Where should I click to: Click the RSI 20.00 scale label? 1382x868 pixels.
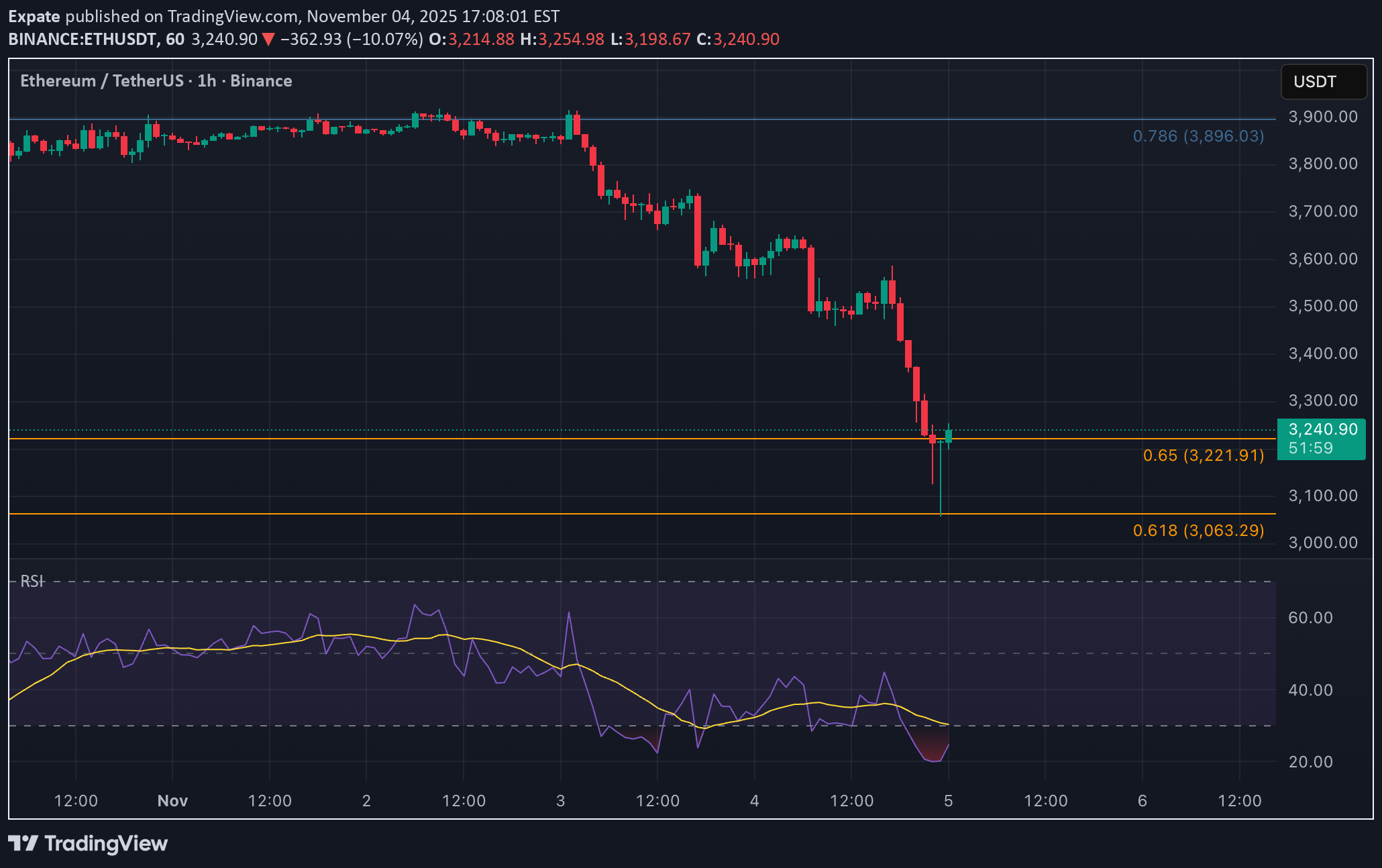click(1310, 762)
